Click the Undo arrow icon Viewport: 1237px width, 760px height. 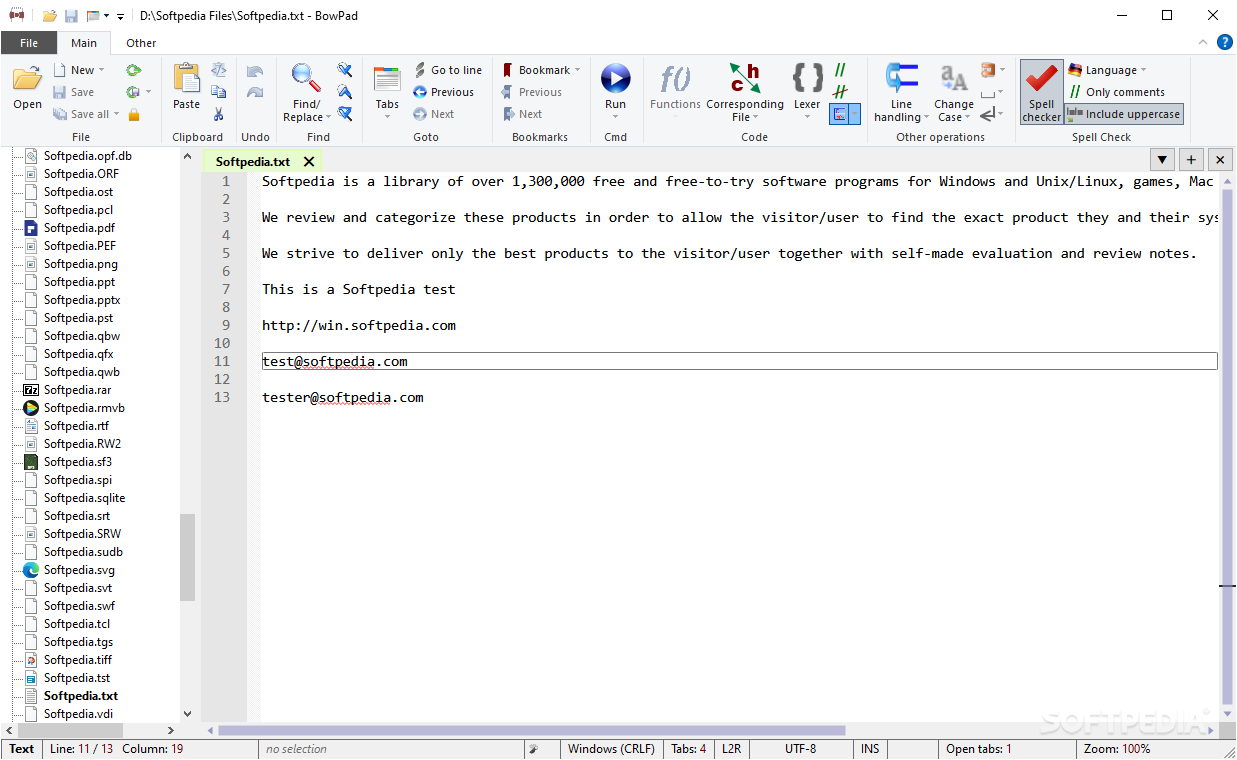pos(255,71)
